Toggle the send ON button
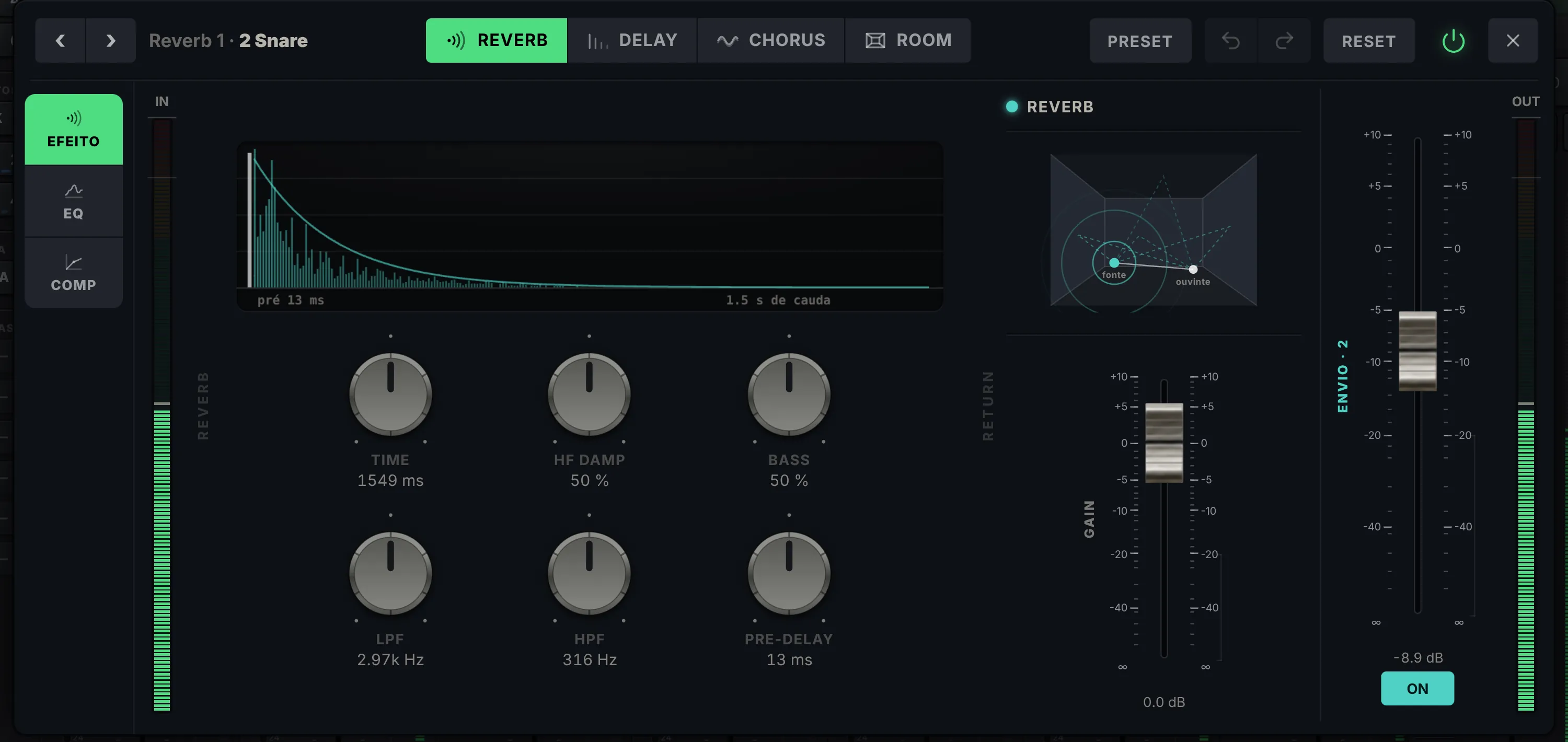Screen dimensions: 1568x742 coord(1417,688)
